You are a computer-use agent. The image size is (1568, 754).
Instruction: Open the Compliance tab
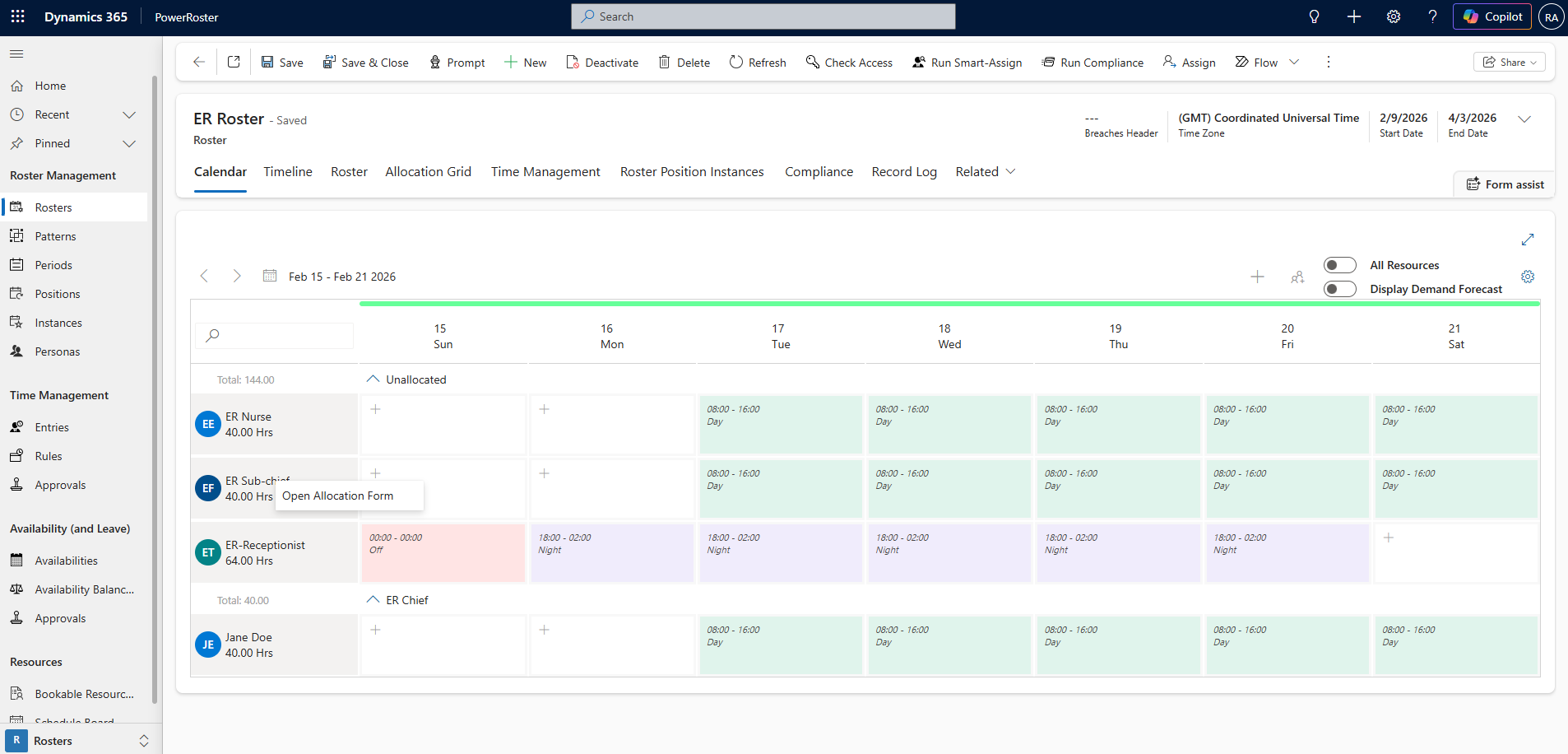pos(819,171)
